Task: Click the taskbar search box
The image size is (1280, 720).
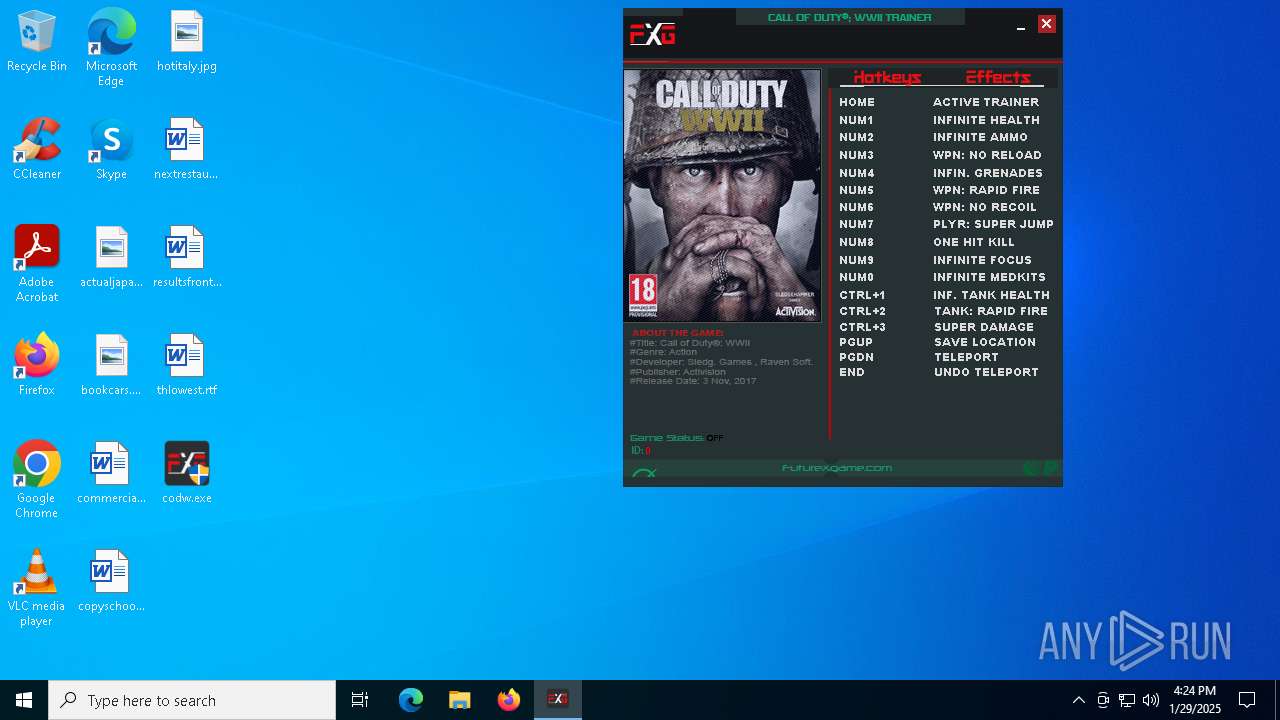Action: (x=192, y=700)
